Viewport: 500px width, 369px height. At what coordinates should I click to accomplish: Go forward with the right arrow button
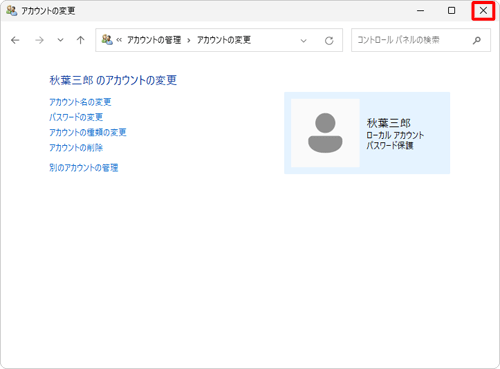(39, 40)
